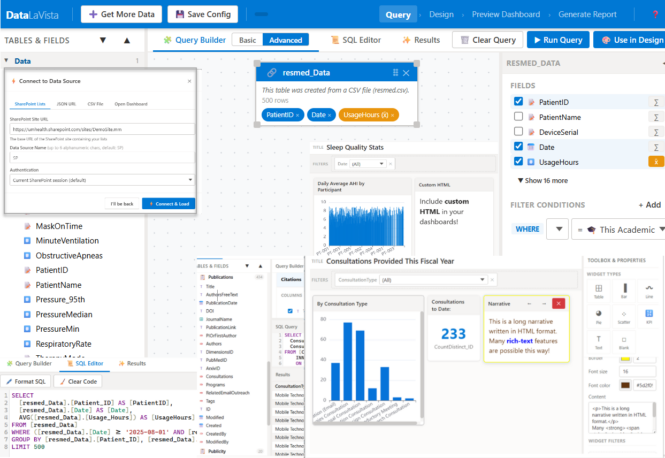Screen dimensions: 665x458
Task: Collapse the Data table tree node
Action: [x=6, y=61]
